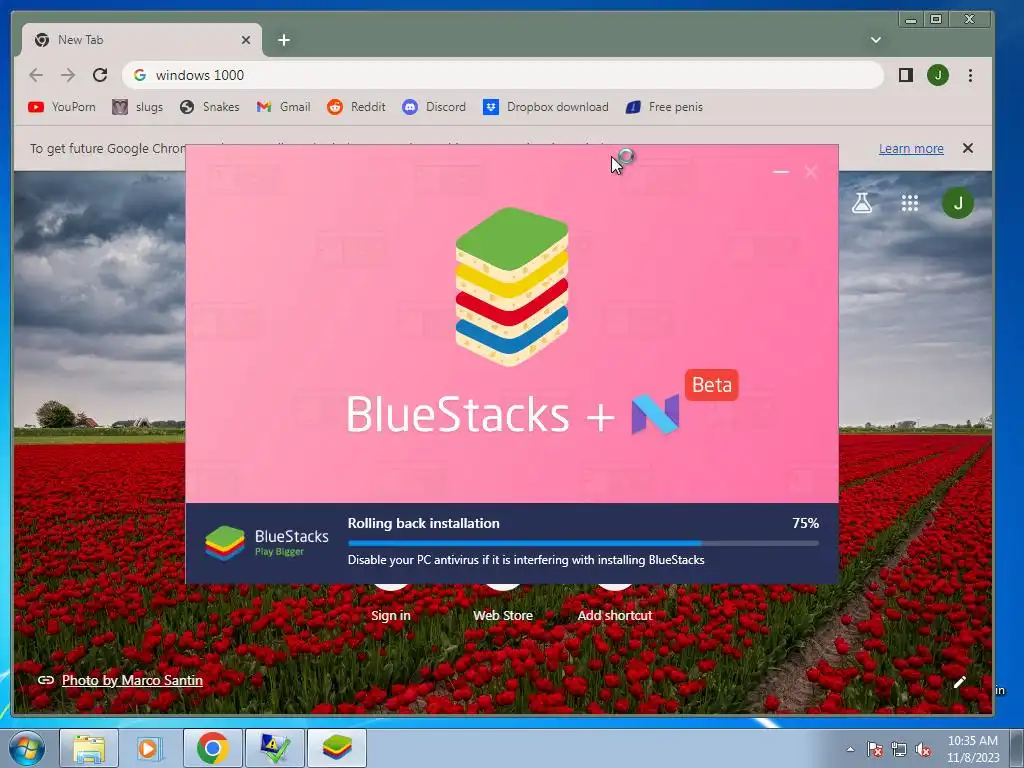1024x768 pixels.
Task: Open the Snakes bookmark
Action: (210, 107)
